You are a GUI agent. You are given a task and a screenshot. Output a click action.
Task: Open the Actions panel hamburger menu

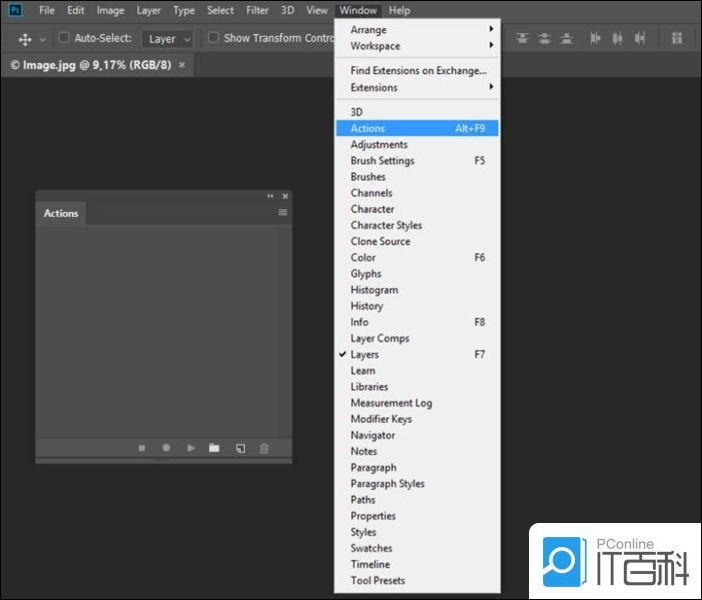coord(283,213)
